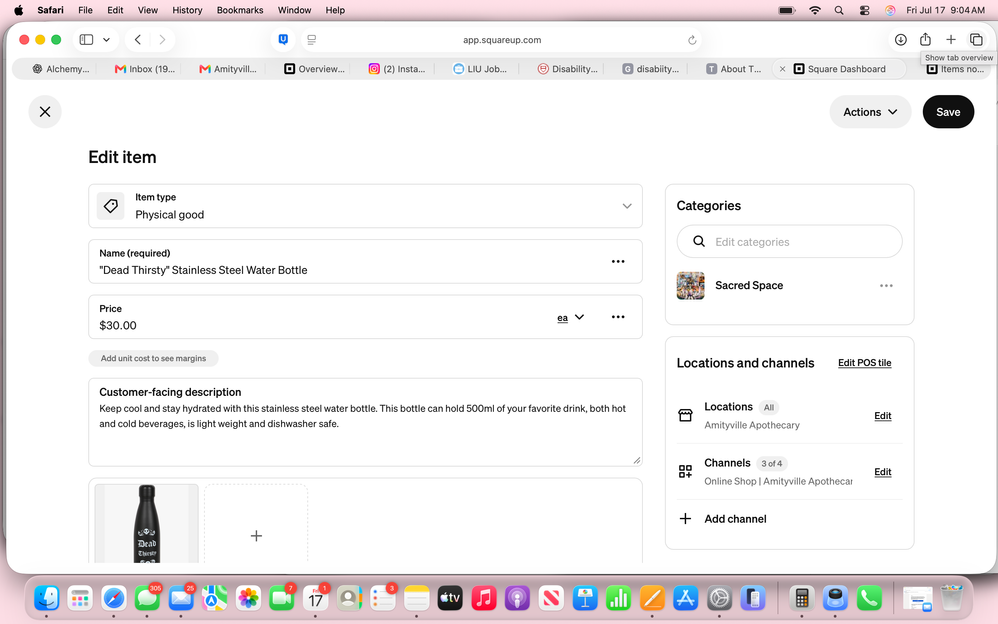
Task: Select the Dead Thirsty bottle image thumbnail
Action: click(146, 523)
